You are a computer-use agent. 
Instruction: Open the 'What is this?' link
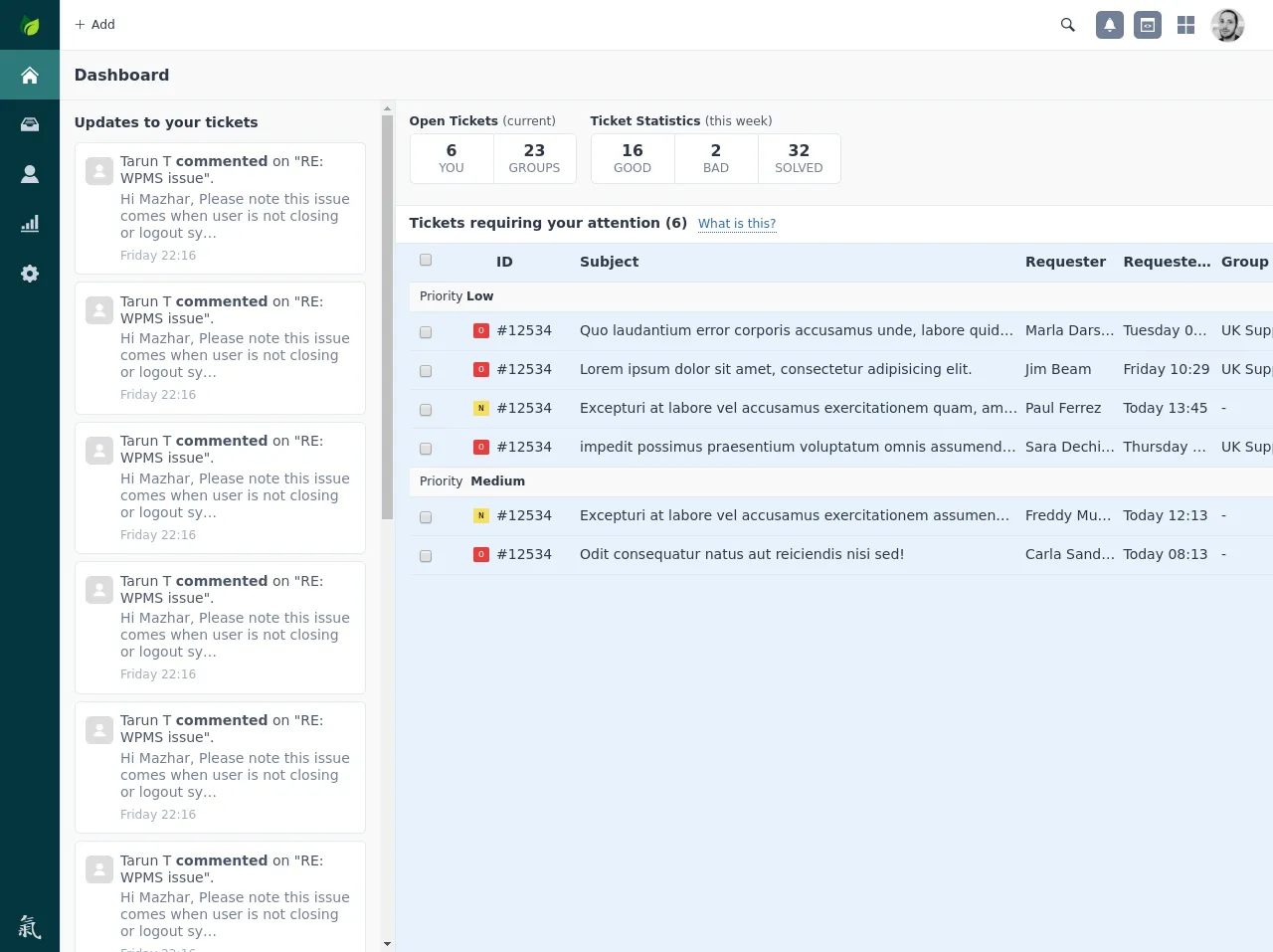tap(736, 224)
